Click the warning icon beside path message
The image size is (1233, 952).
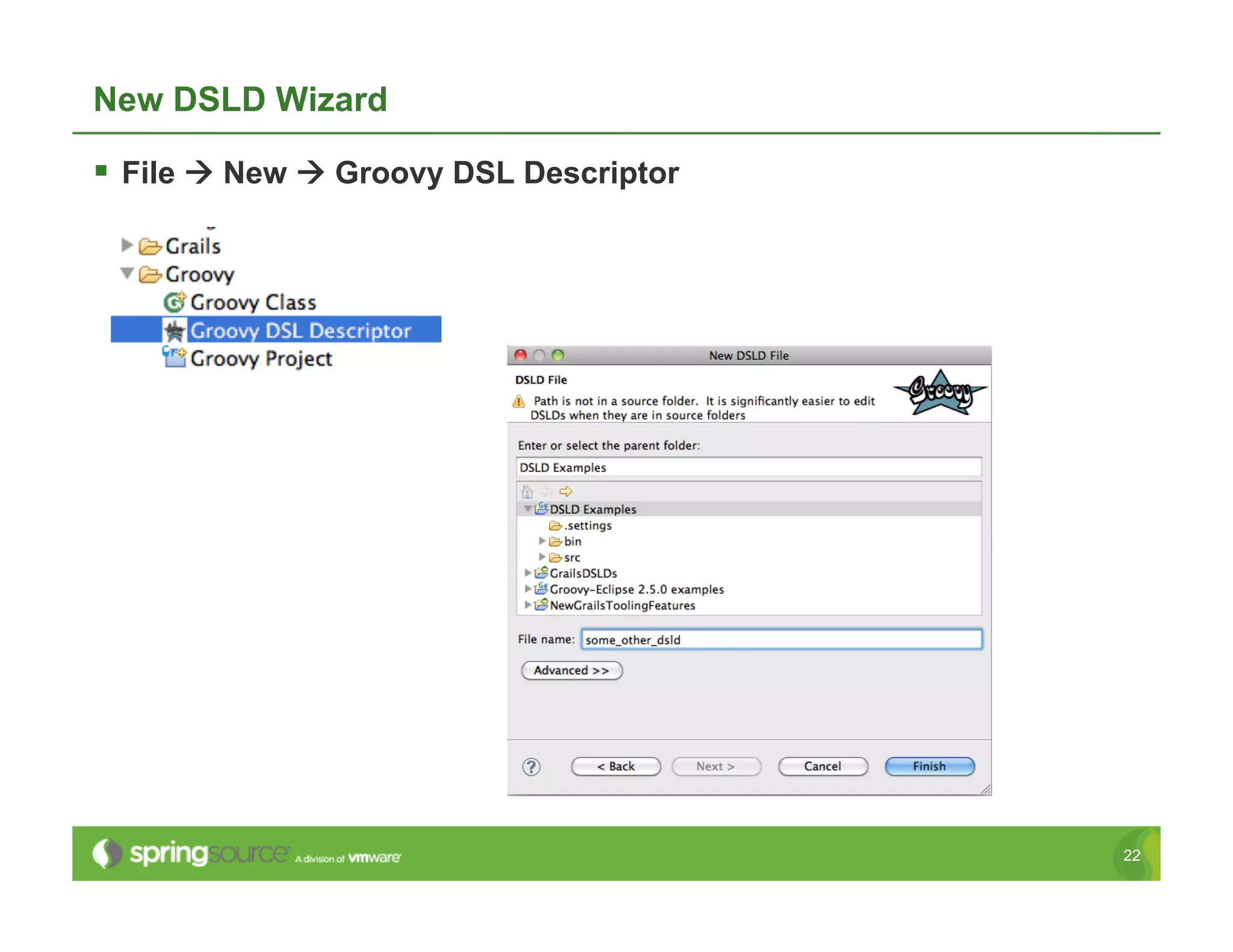(x=518, y=401)
